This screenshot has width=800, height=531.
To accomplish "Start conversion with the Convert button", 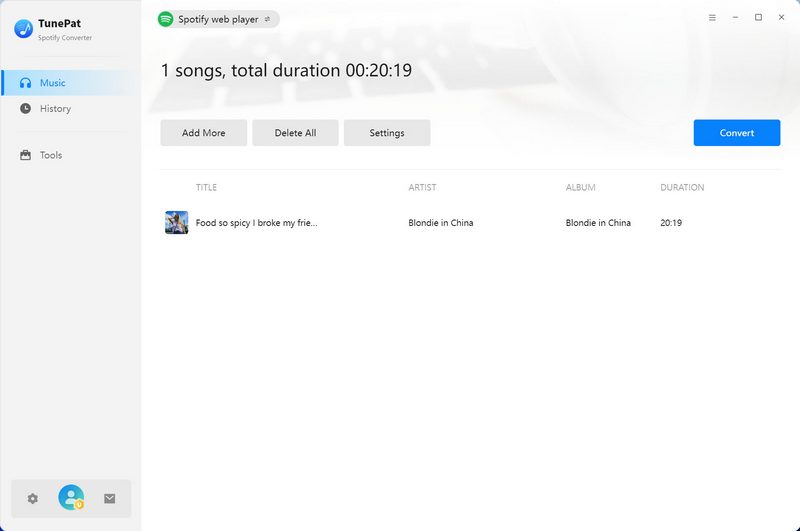I will [x=736, y=133].
